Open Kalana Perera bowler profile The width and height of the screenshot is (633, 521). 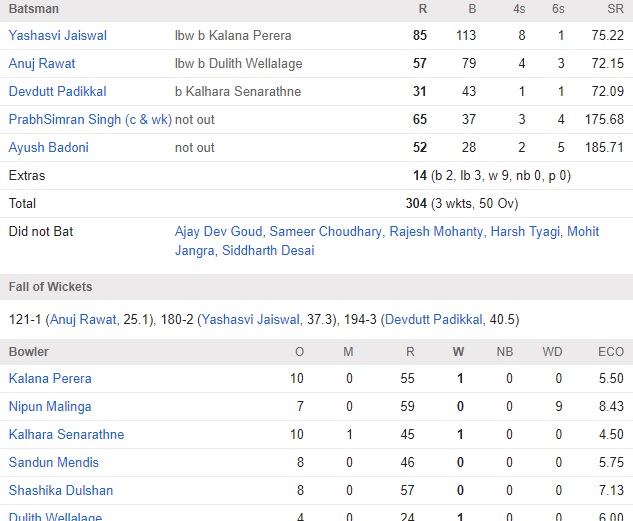(50, 379)
